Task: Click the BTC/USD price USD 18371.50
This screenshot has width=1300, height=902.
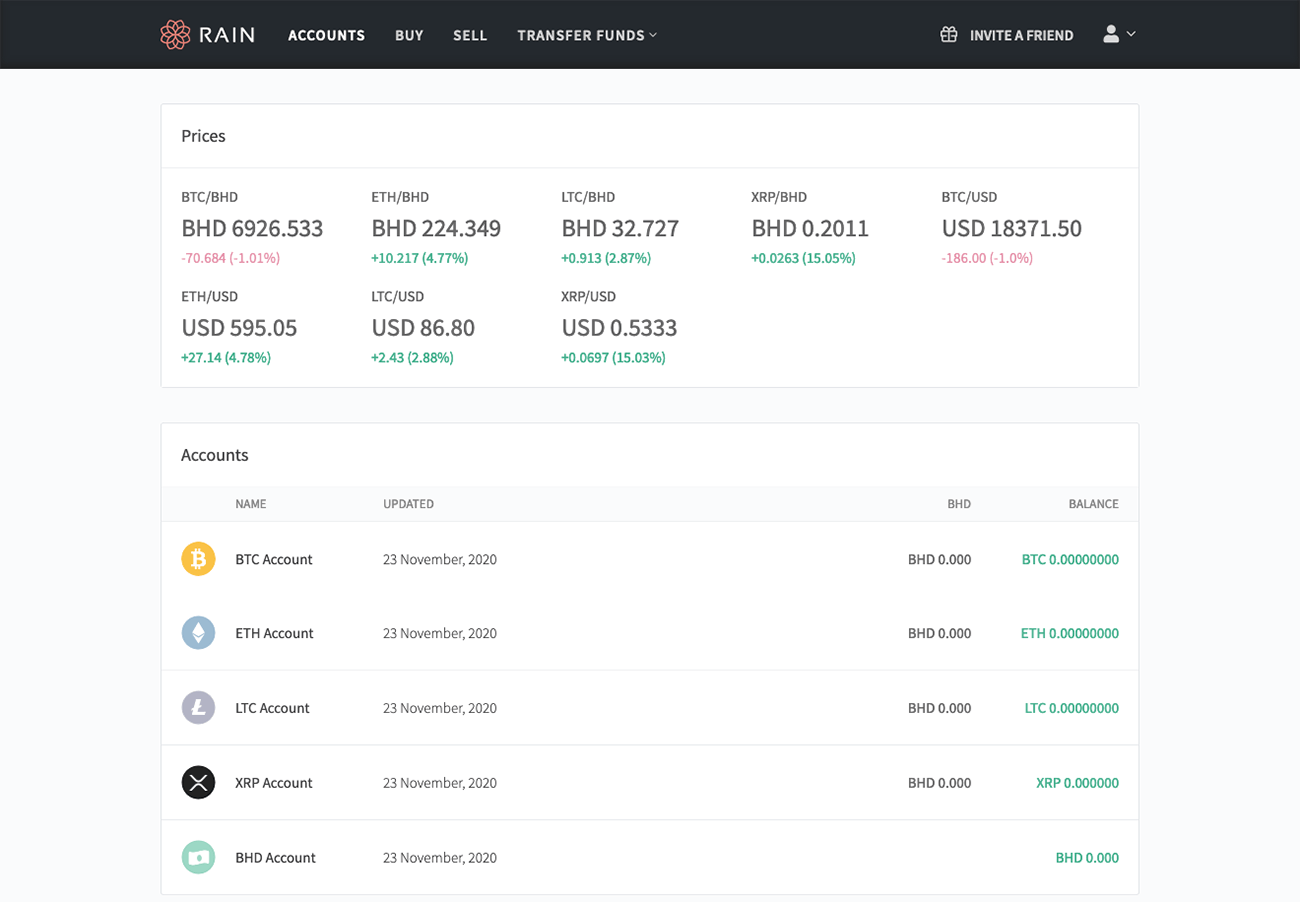Action: [x=1012, y=228]
